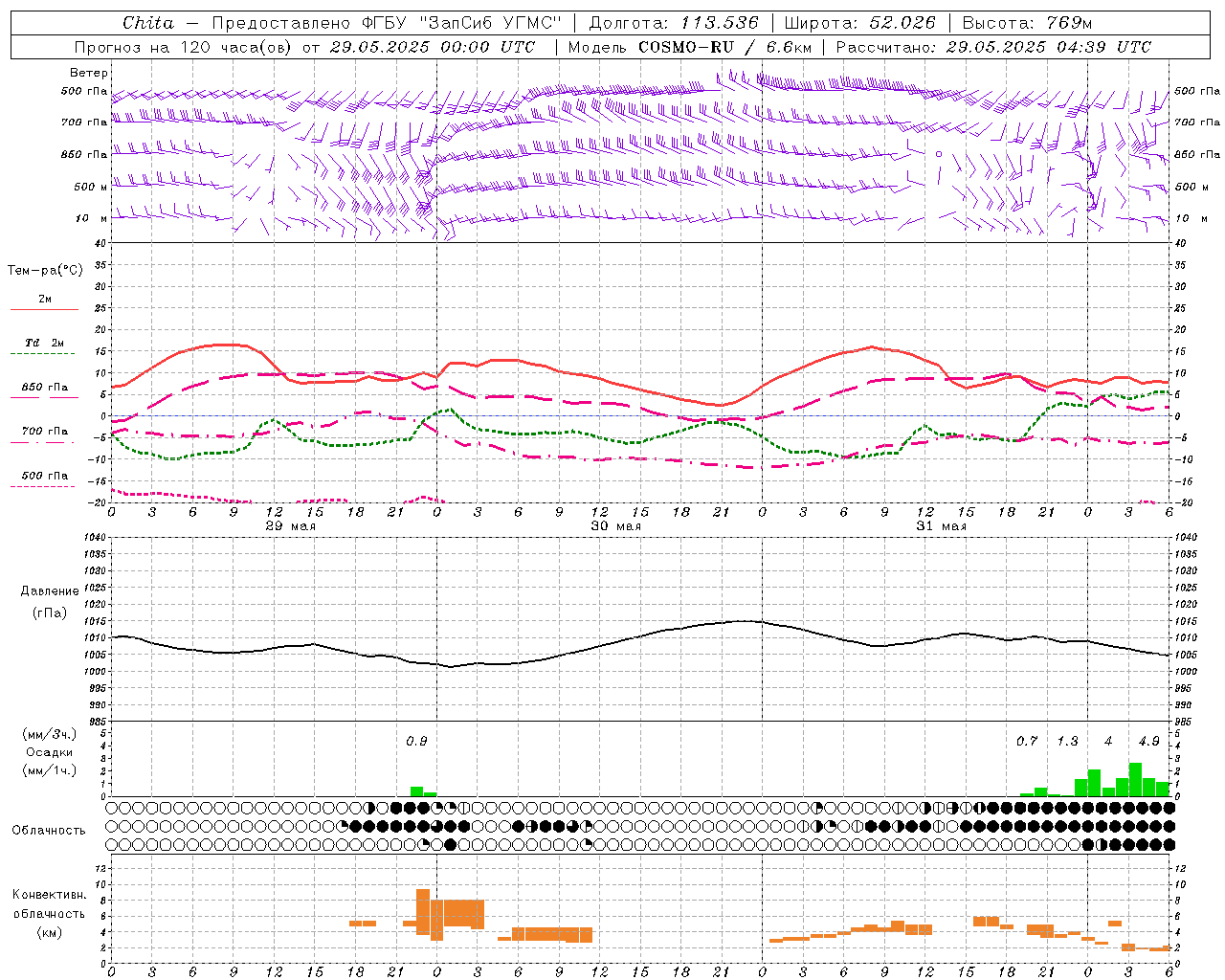This screenshot has width=1225, height=980.
Task: Click the "Осадки" precipitation label
Action: pos(48,752)
